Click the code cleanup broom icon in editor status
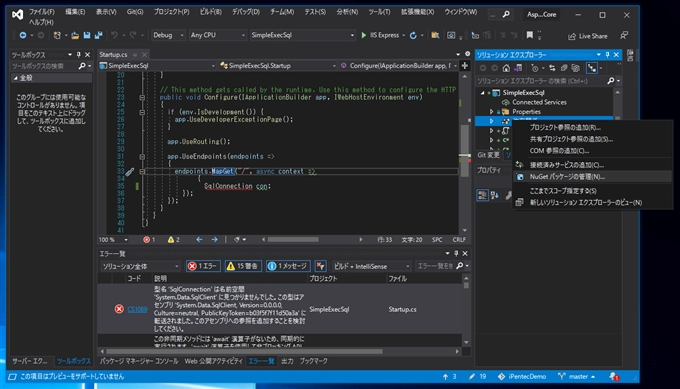This screenshot has width=680, height=389. point(237,239)
